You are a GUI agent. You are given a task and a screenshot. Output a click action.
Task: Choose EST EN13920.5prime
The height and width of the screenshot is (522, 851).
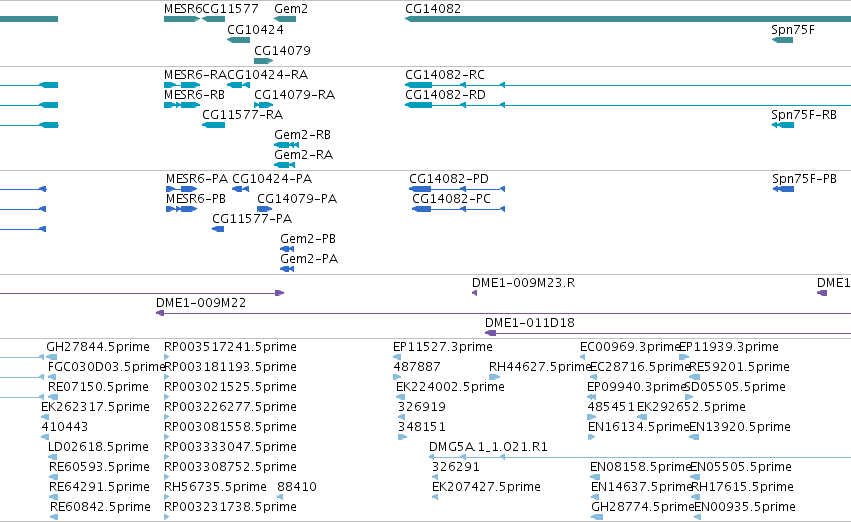click(x=740, y=427)
